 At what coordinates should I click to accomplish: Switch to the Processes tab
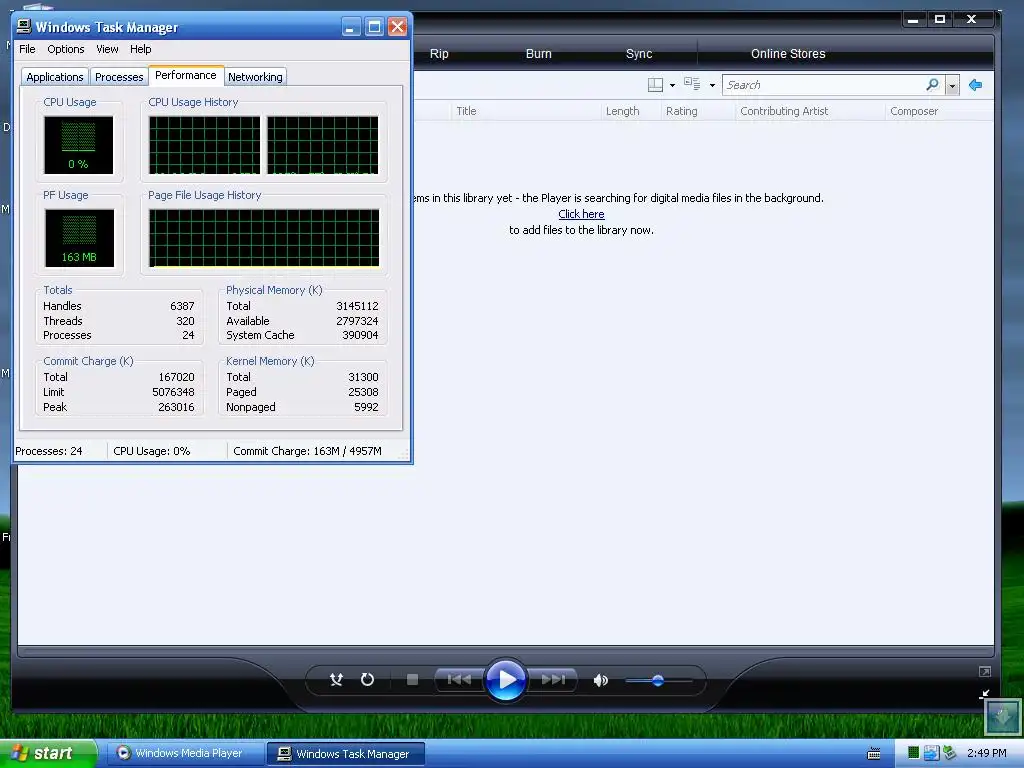pyautogui.click(x=119, y=76)
